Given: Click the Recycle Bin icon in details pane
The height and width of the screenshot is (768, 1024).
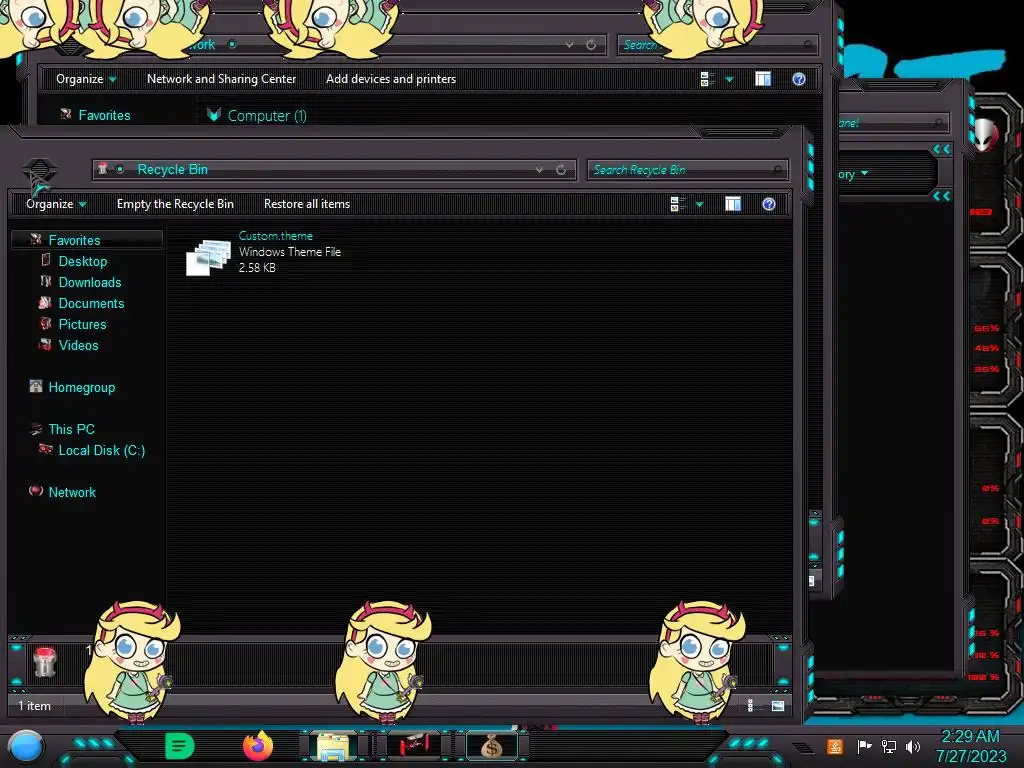Looking at the screenshot, I should [x=45, y=662].
